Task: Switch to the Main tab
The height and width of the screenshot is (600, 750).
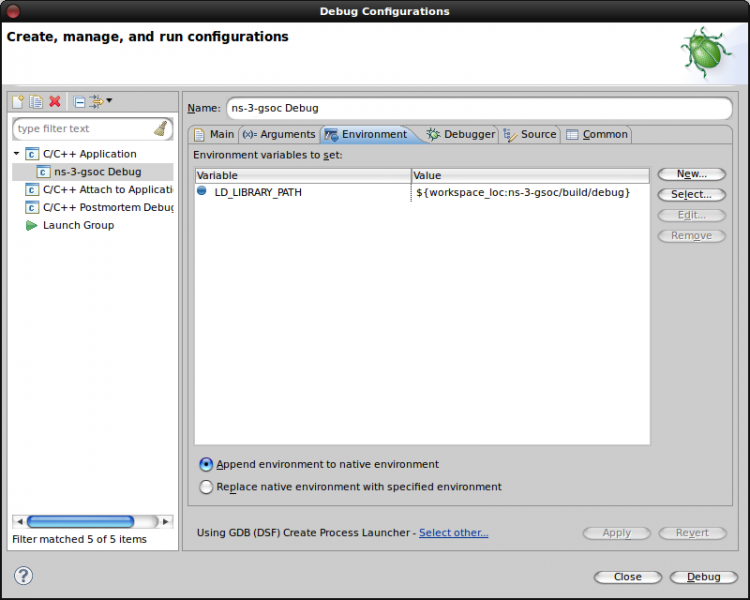Action: [214, 134]
